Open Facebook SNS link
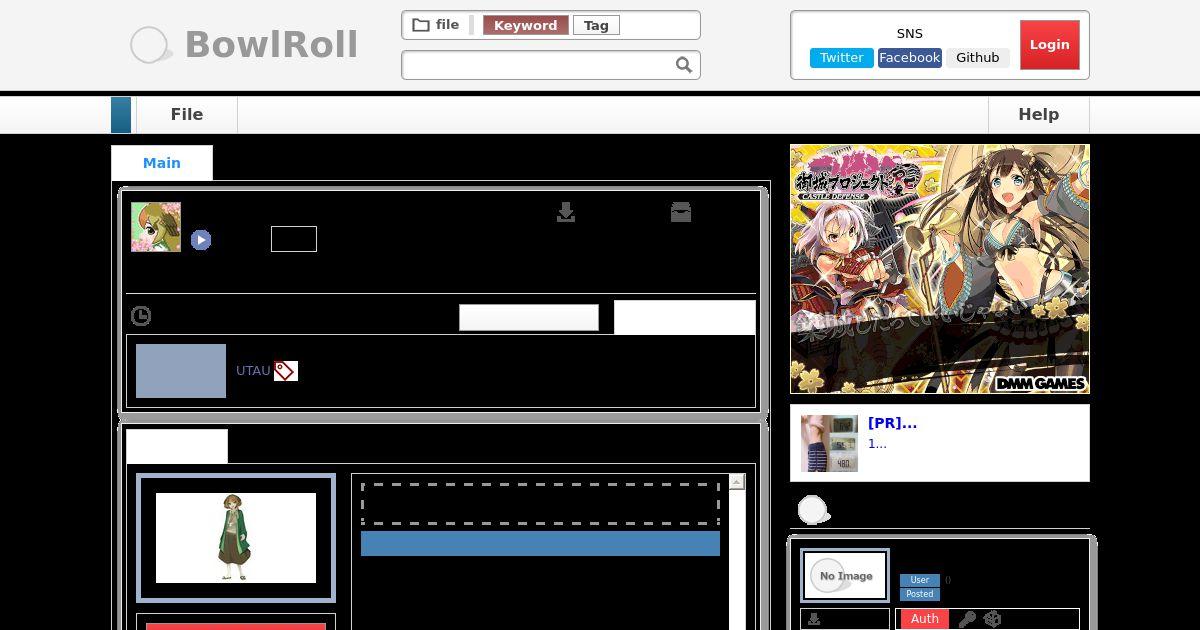The width and height of the screenshot is (1200, 630). click(x=909, y=58)
